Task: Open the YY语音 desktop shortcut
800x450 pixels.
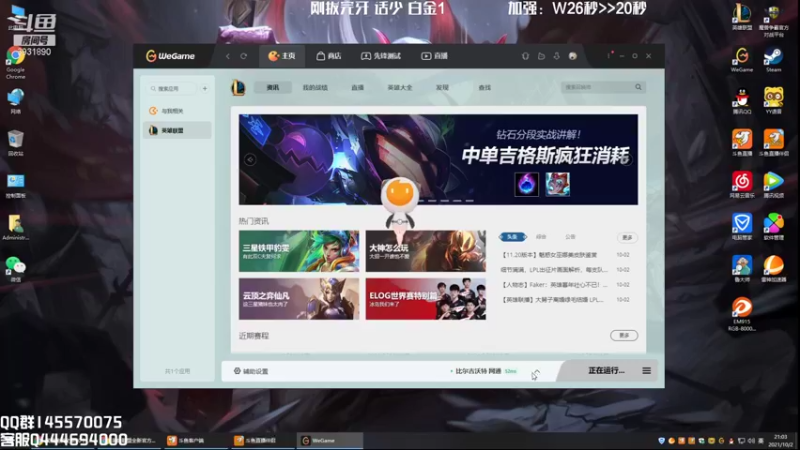Action: pyautogui.click(x=773, y=101)
